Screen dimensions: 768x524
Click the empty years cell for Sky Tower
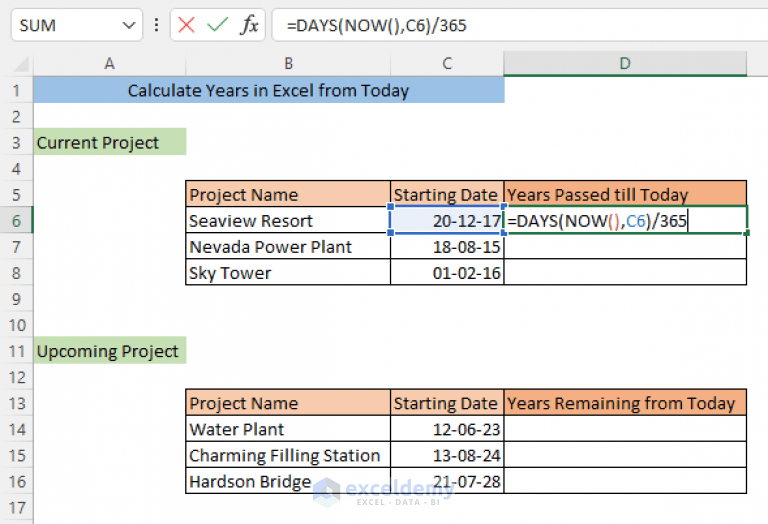click(625, 273)
